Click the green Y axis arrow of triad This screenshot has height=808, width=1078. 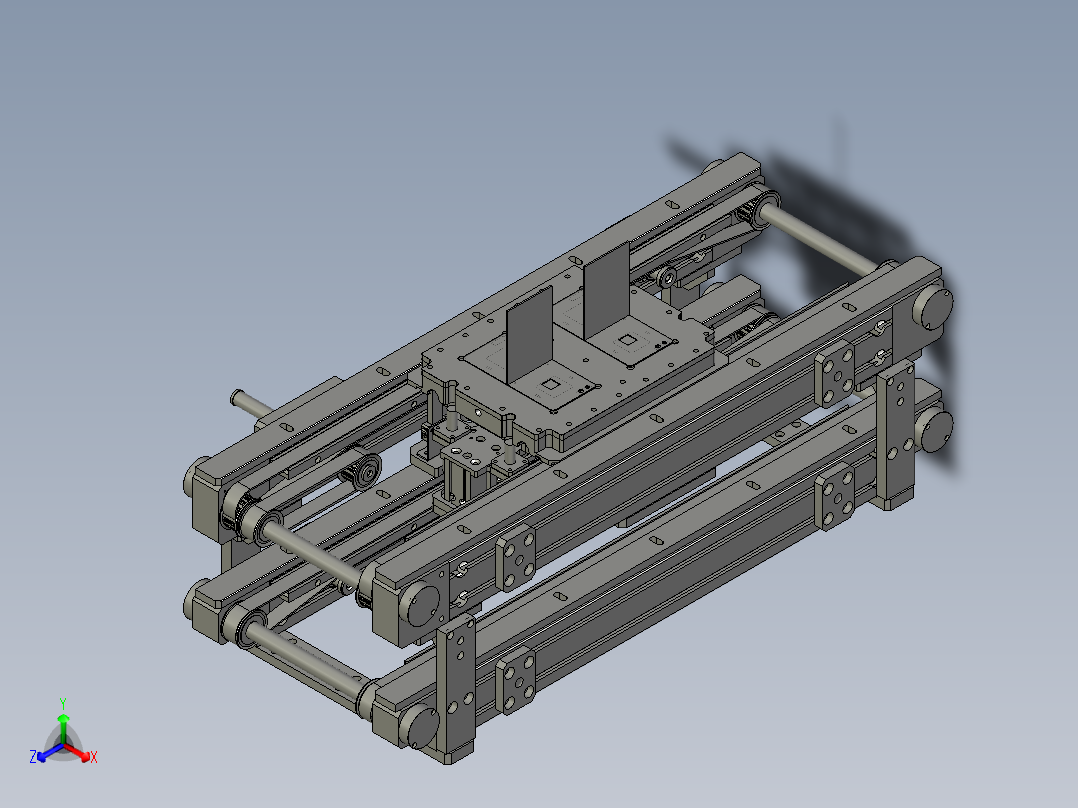pyautogui.click(x=63, y=728)
